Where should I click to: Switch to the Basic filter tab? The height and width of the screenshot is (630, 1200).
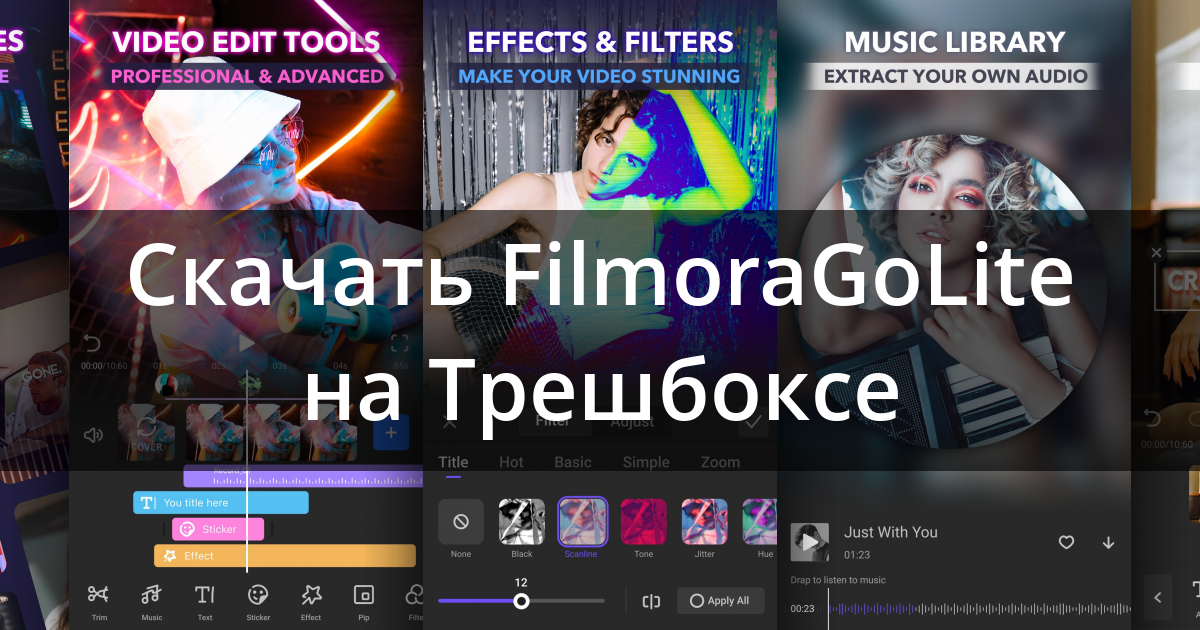point(573,462)
